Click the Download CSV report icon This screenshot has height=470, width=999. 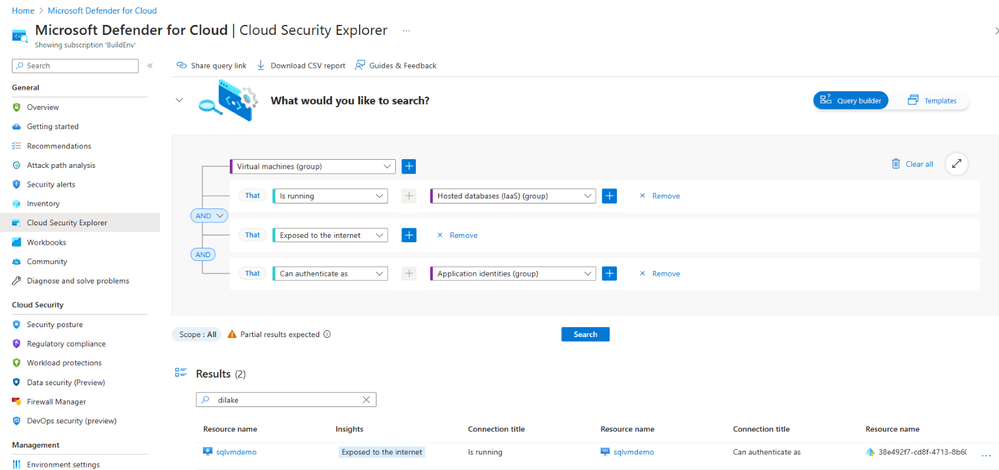tap(261, 66)
